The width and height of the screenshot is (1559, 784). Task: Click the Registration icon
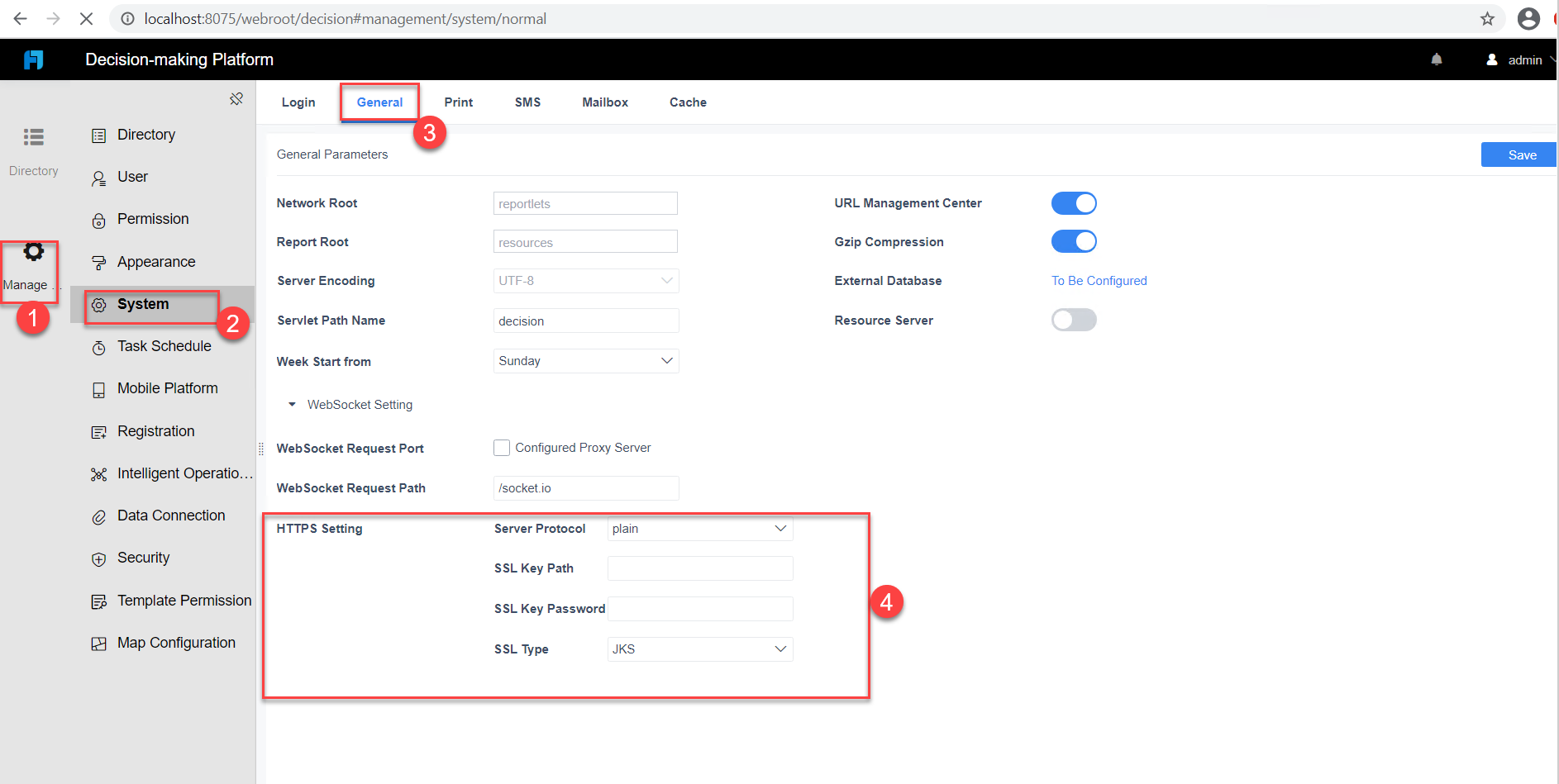click(x=99, y=432)
